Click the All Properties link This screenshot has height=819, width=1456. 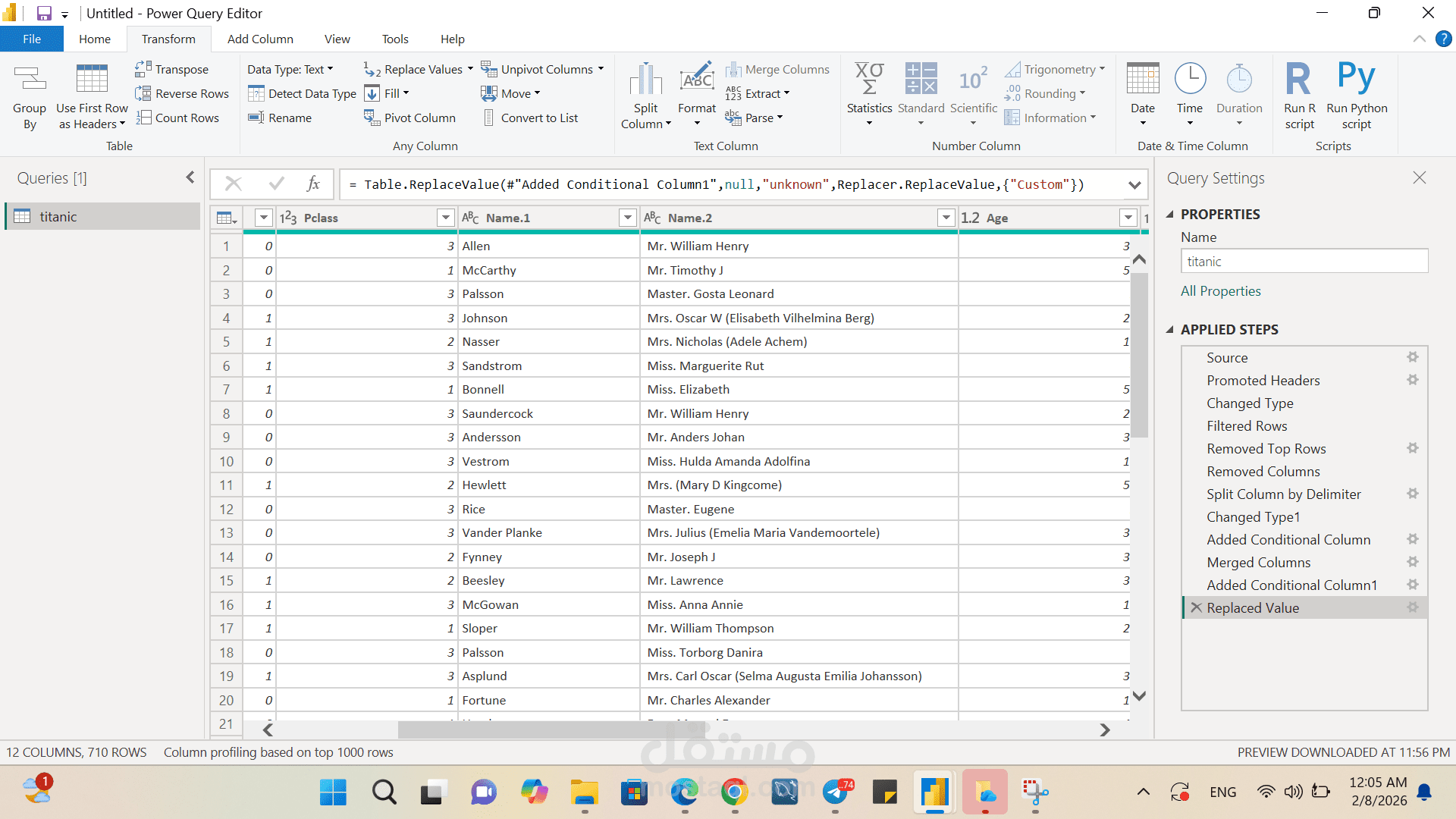tap(1220, 291)
